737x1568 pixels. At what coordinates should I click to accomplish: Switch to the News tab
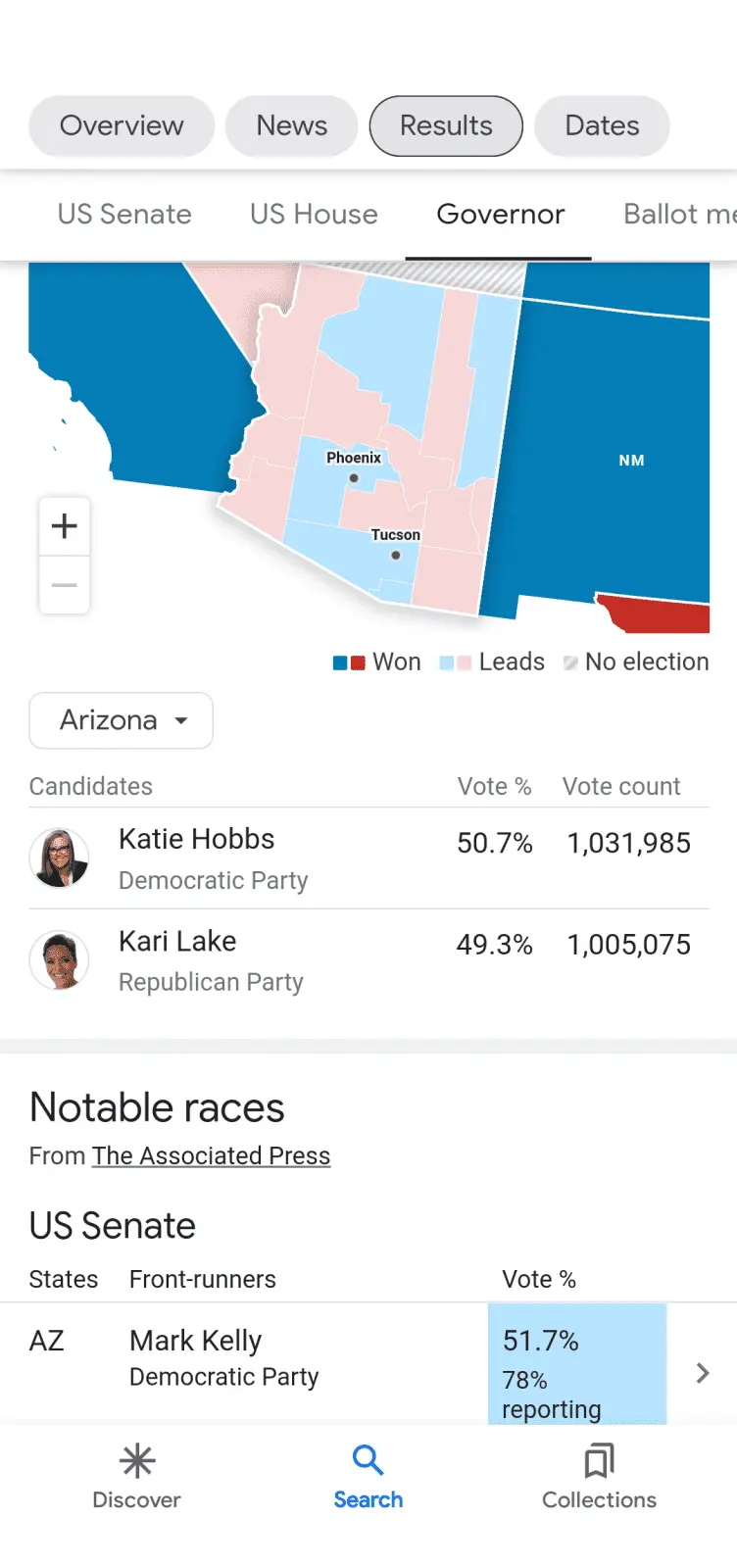coord(292,126)
